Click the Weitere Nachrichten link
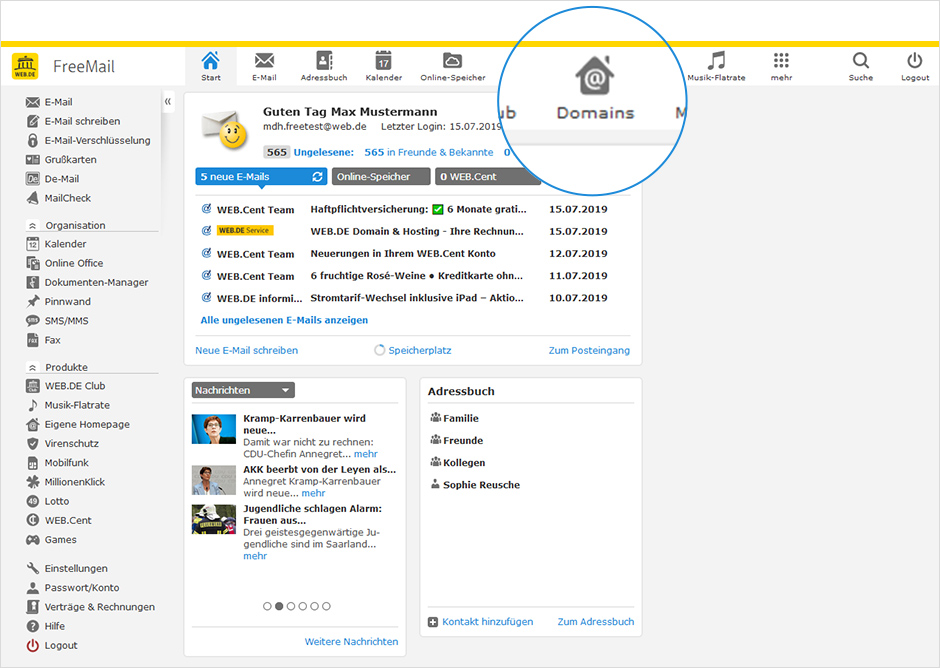 click(351, 642)
